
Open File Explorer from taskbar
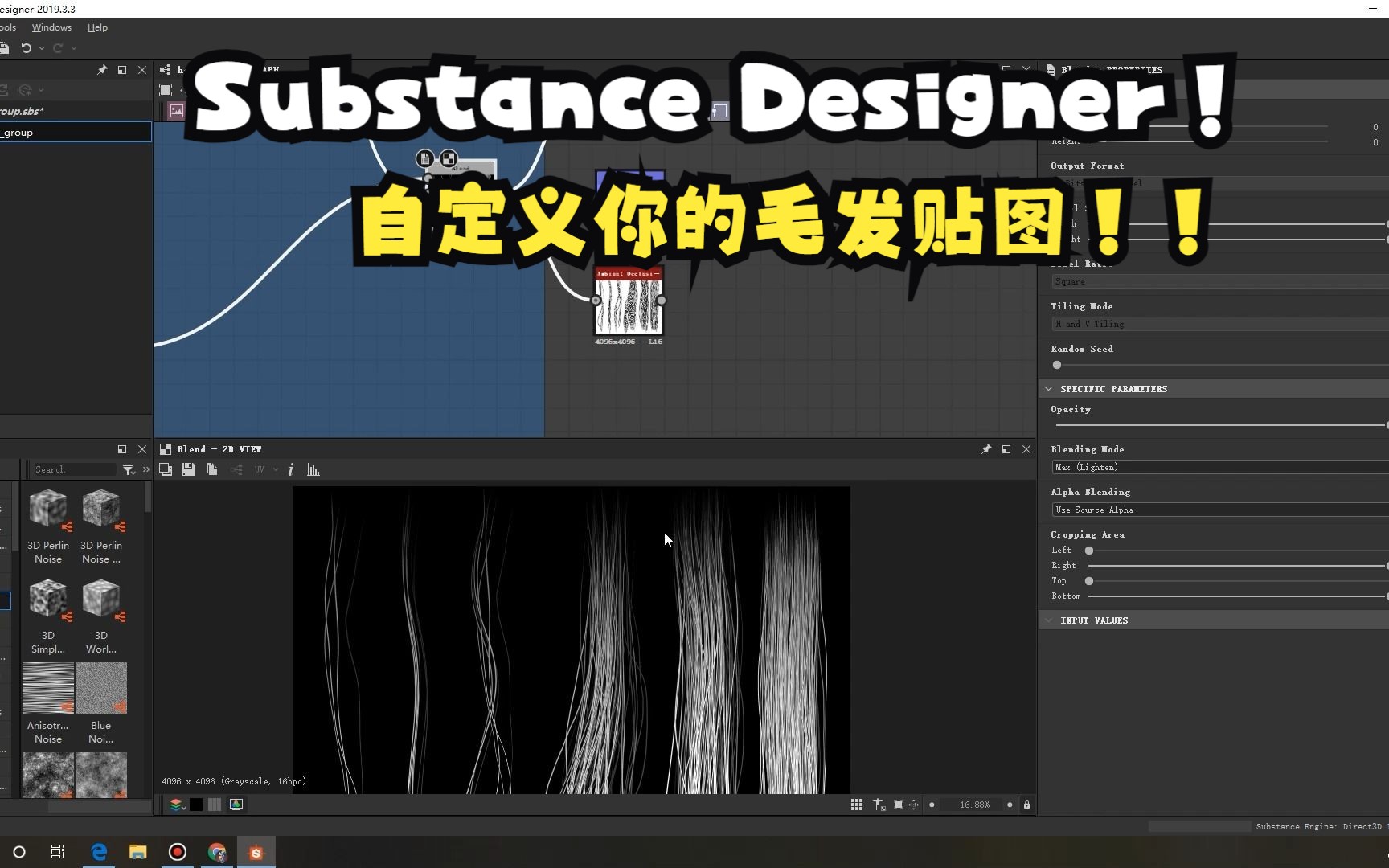point(138,852)
